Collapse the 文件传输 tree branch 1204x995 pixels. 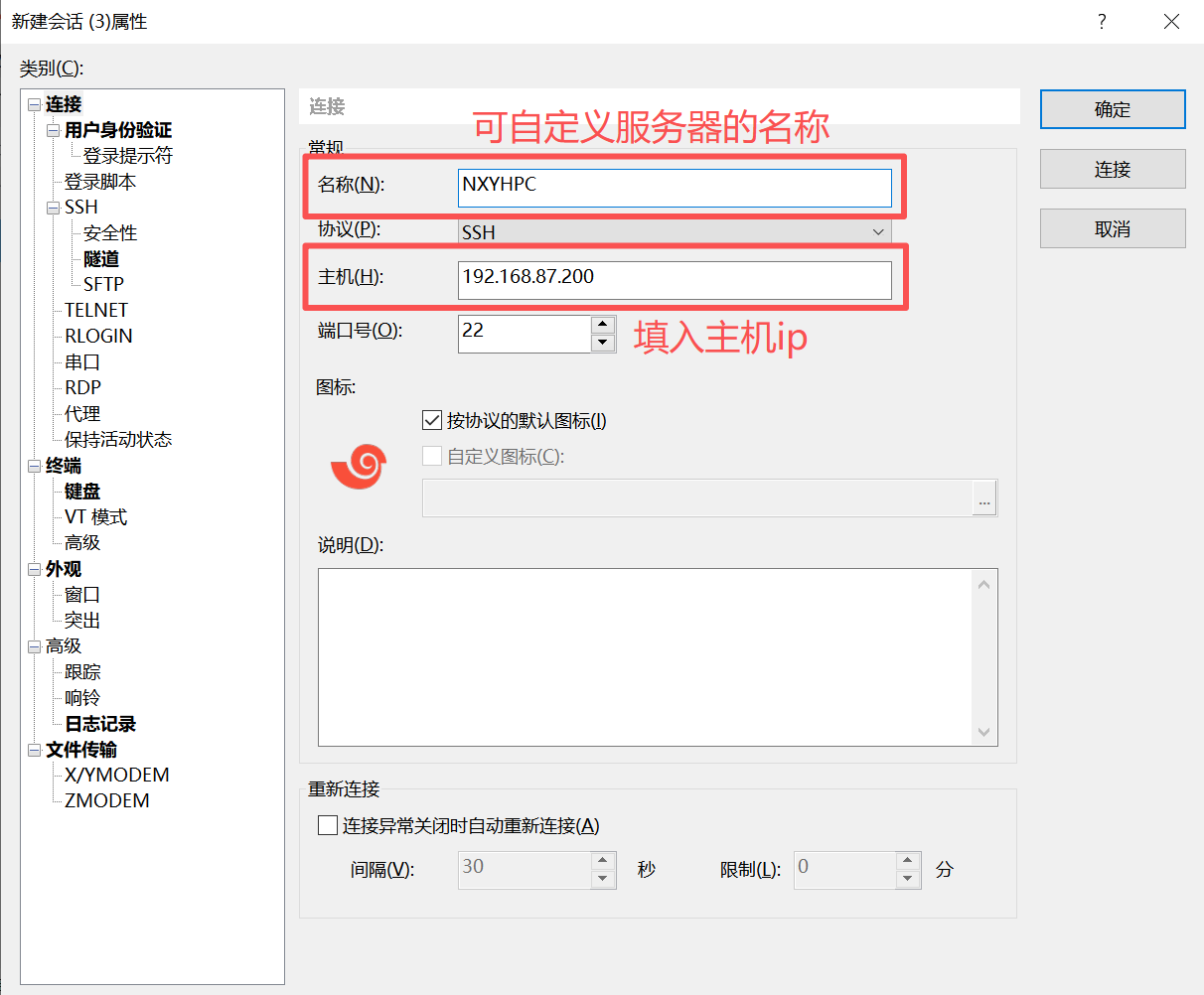click(x=32, y=750)
